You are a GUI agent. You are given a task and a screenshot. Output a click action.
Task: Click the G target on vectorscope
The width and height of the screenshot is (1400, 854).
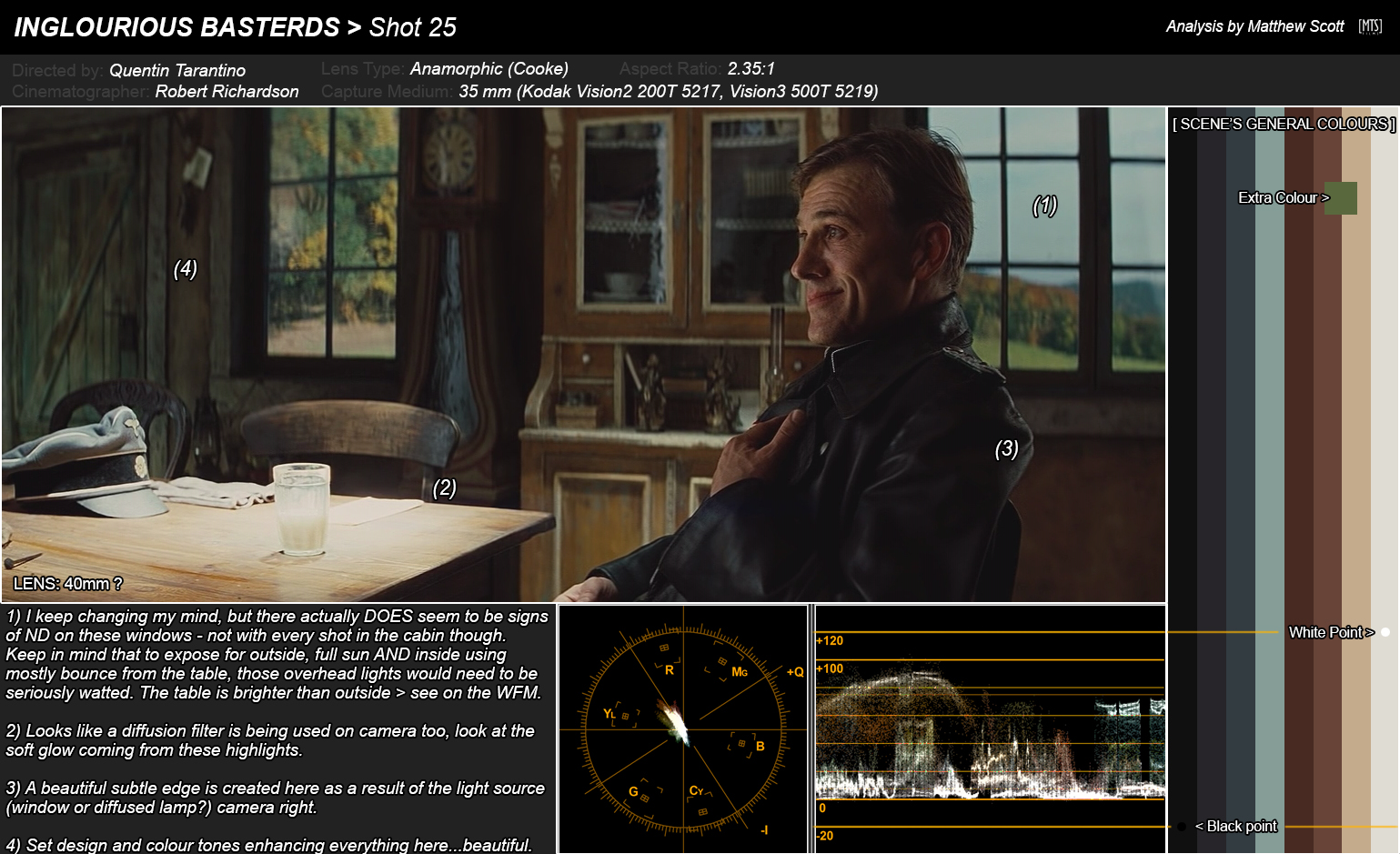click(645, 798)
